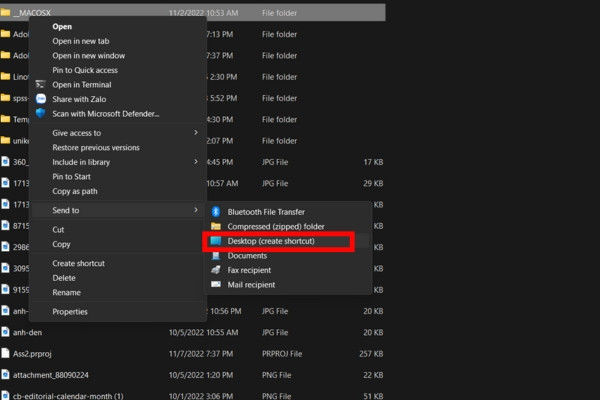Select file name anh-den

pyautogui.click(x=28, y=332)
